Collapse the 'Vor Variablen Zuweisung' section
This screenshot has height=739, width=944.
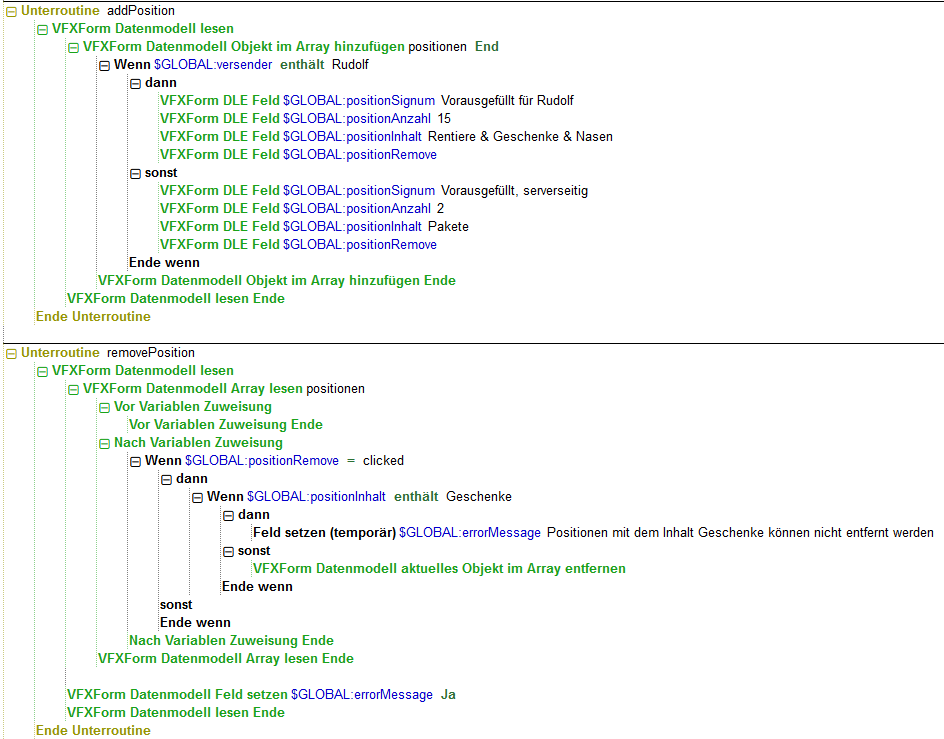coord(104,407)
